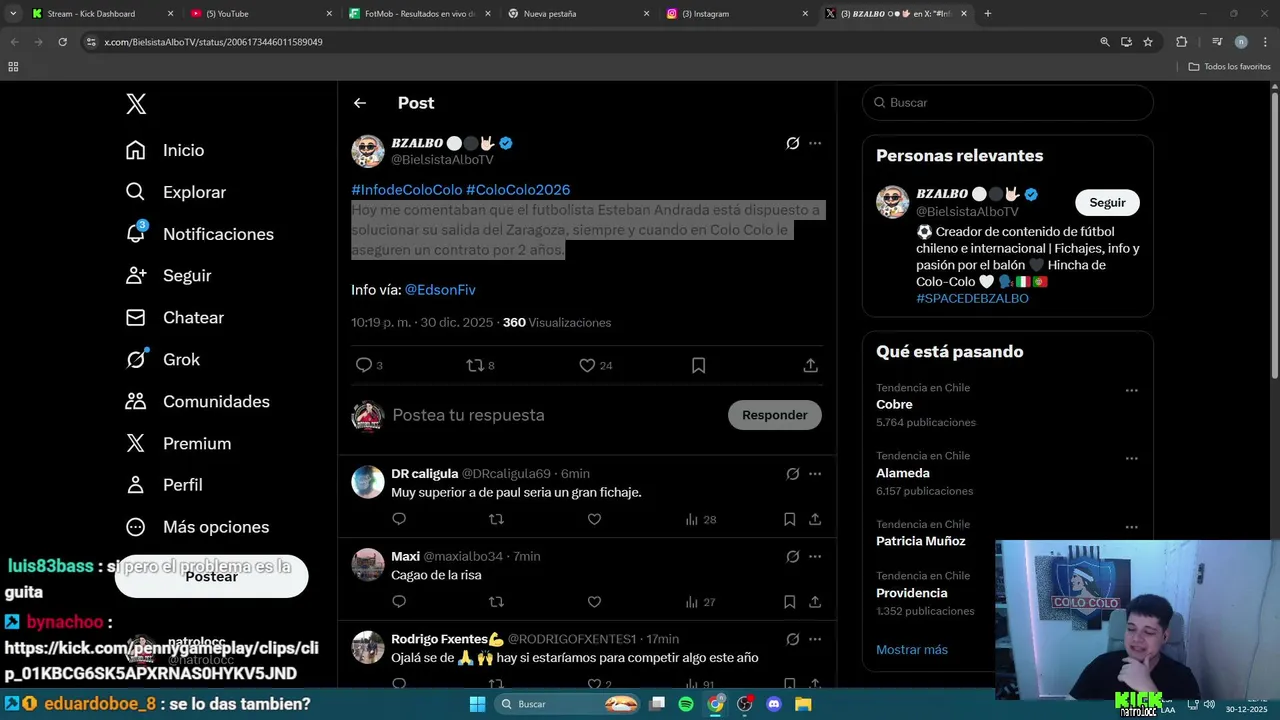The height and width of the screenshot is (720, 1280).
Task: Like the main post with 24 likes
Action: [x=595, y=365]
